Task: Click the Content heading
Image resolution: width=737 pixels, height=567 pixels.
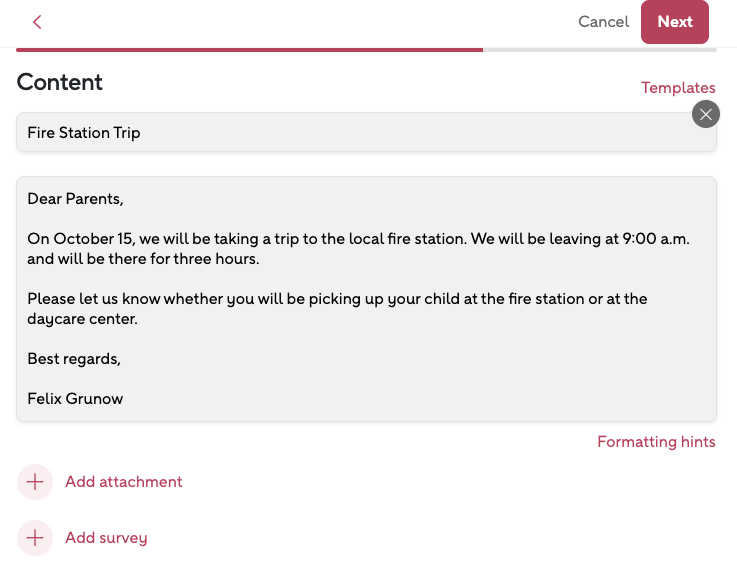Action: pyautogui.click(x=60, y=83)
